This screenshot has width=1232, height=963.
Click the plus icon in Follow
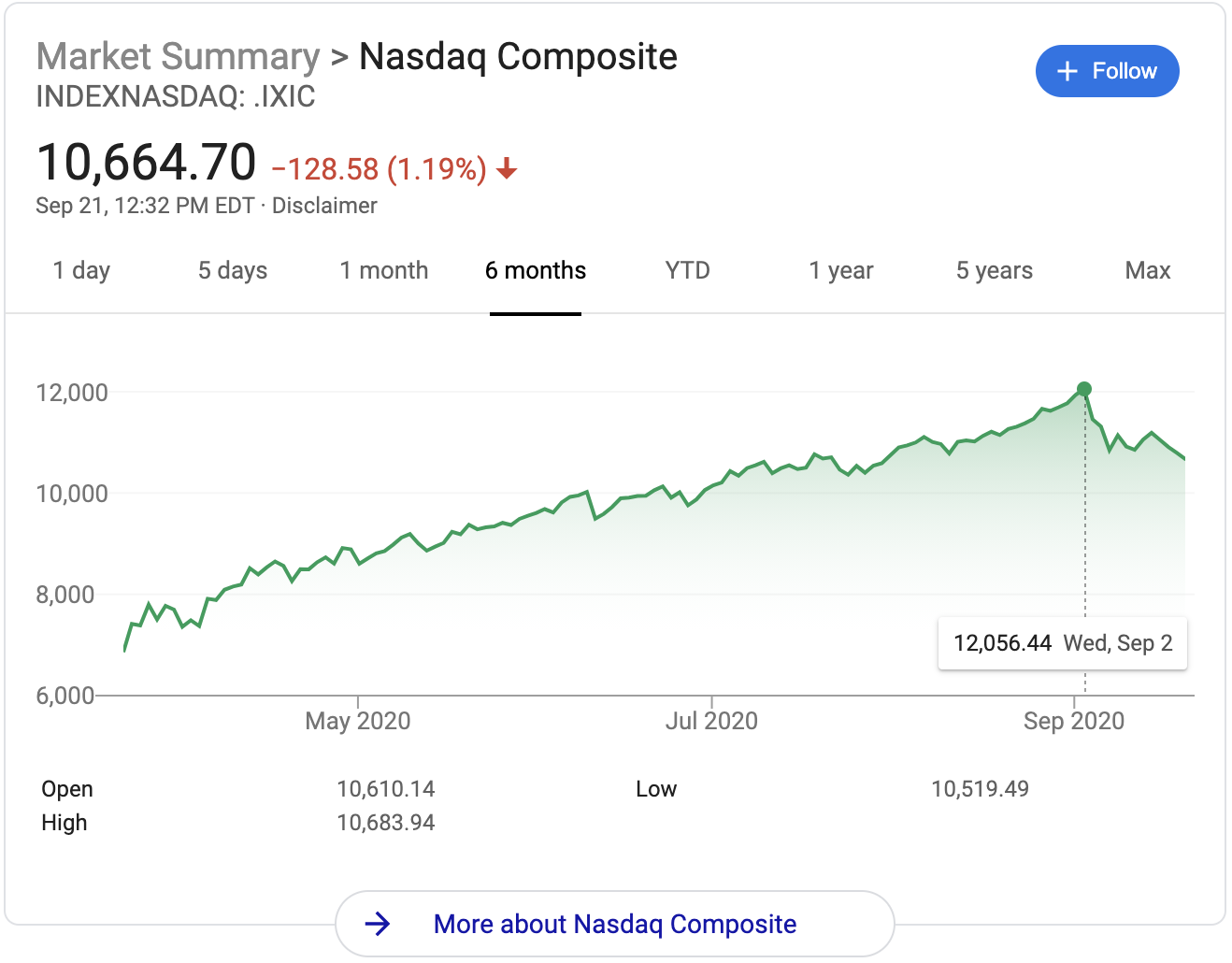coord(1067,71)
